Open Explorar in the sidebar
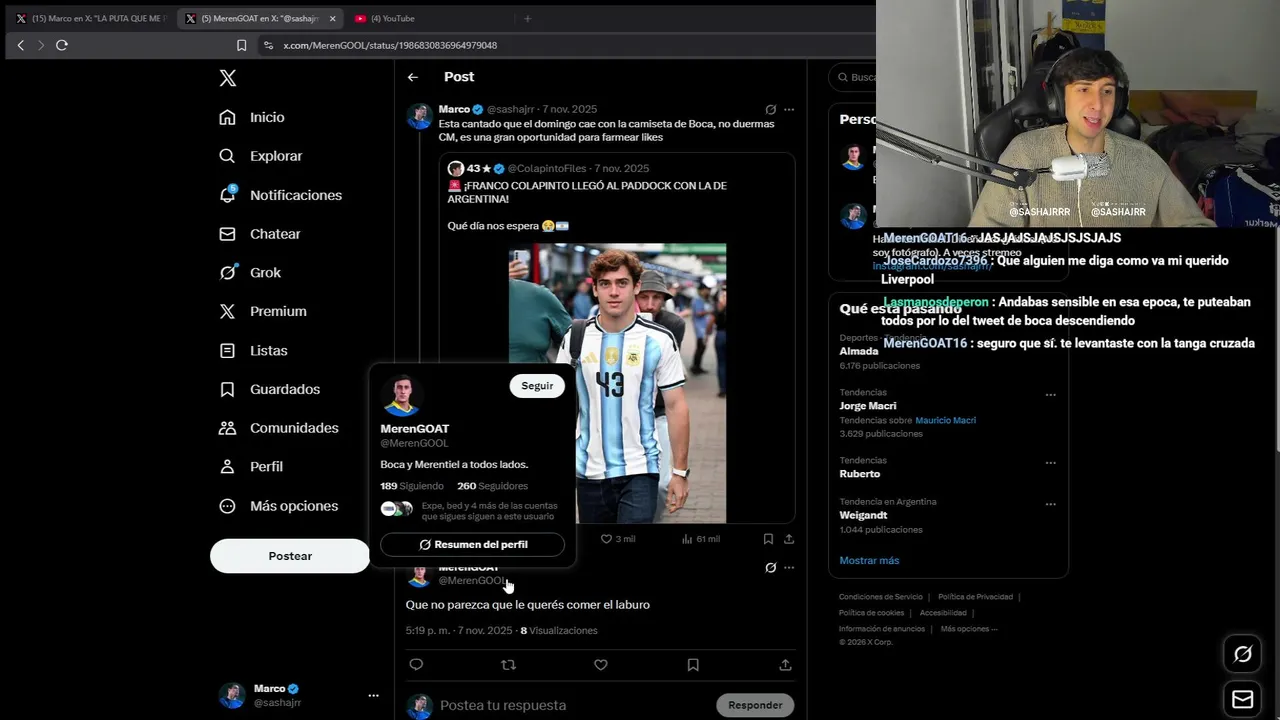The width and height of the screenshot is (1280, 720). click(260, 156)
